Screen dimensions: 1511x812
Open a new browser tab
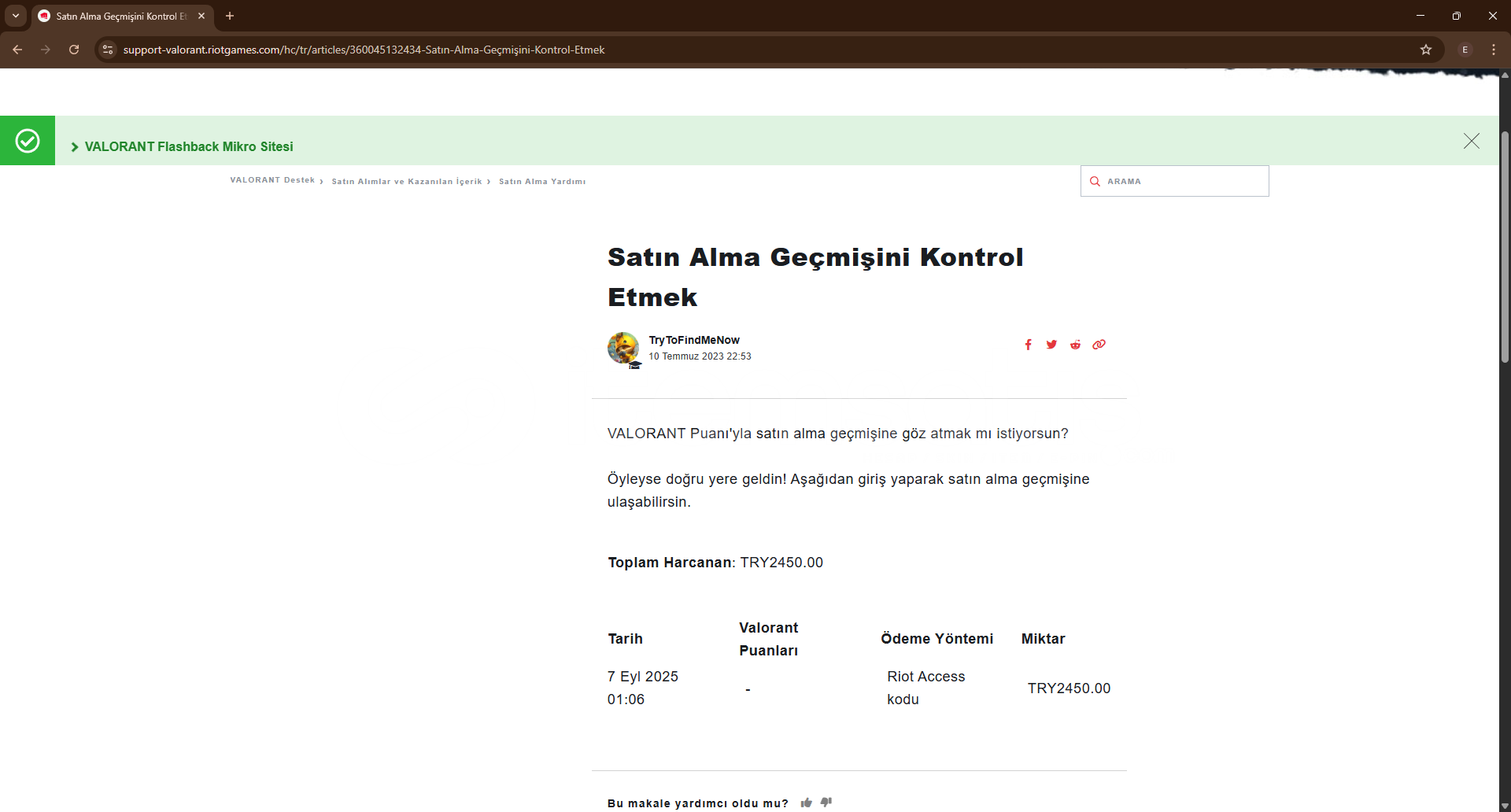pos(230,16)
